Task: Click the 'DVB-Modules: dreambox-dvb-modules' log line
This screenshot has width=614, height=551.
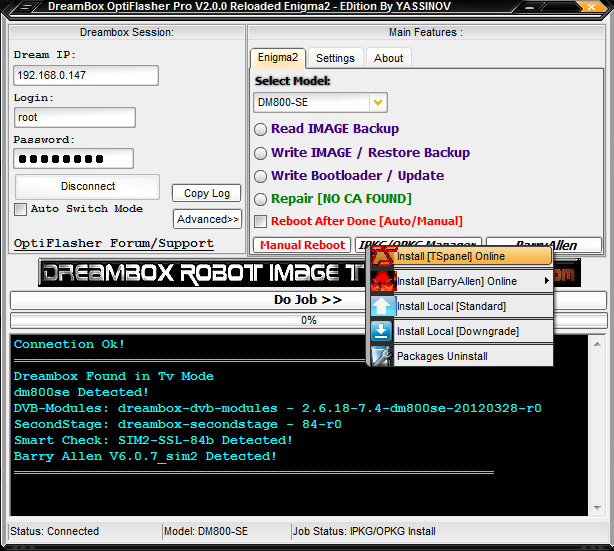Action: click(278, 408)
